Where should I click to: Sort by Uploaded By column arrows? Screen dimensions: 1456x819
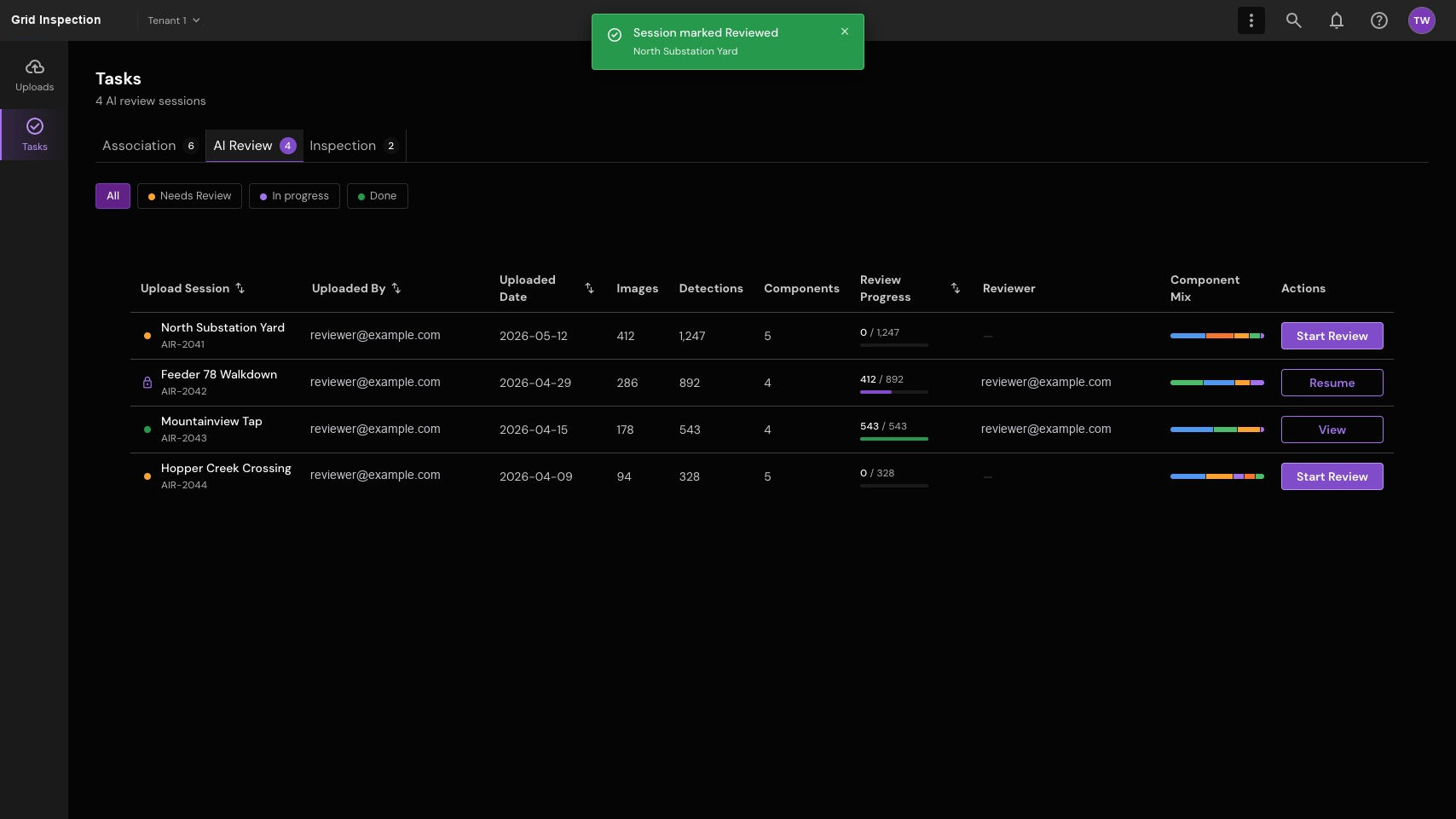396,288
